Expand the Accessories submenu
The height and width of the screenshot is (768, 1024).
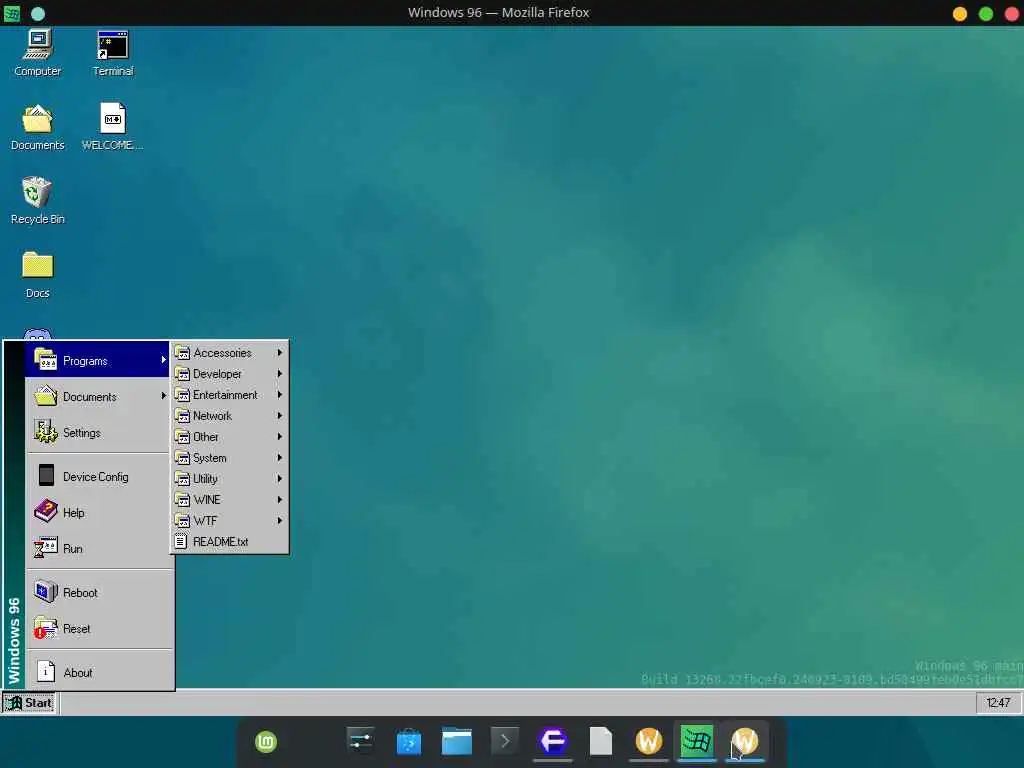229,353
